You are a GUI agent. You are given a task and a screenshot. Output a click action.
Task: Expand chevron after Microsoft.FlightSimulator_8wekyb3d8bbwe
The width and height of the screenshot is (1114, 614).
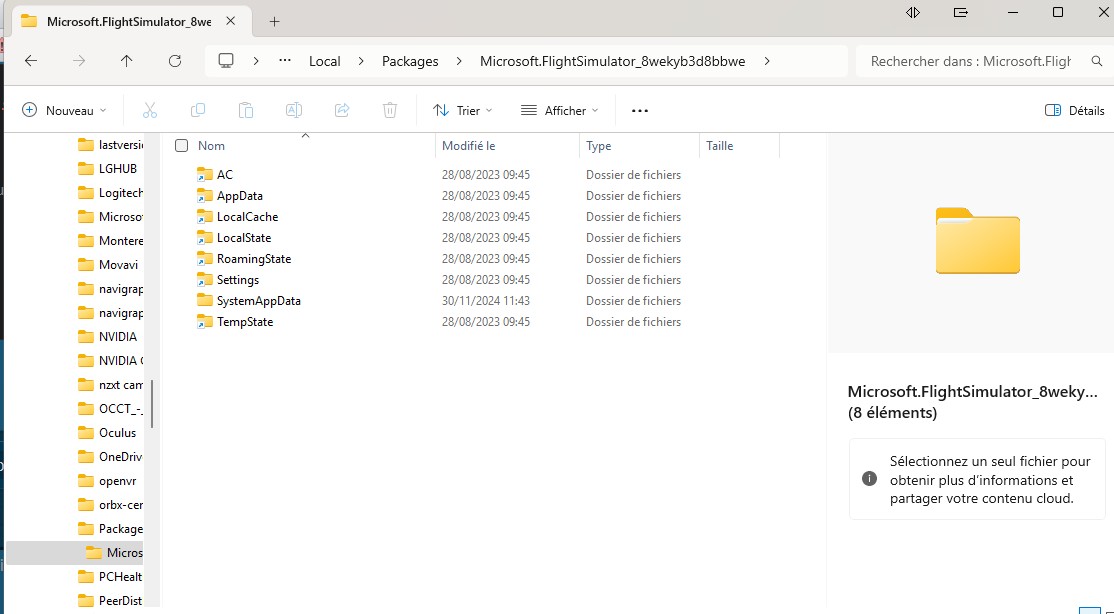[x=767, y=61]
